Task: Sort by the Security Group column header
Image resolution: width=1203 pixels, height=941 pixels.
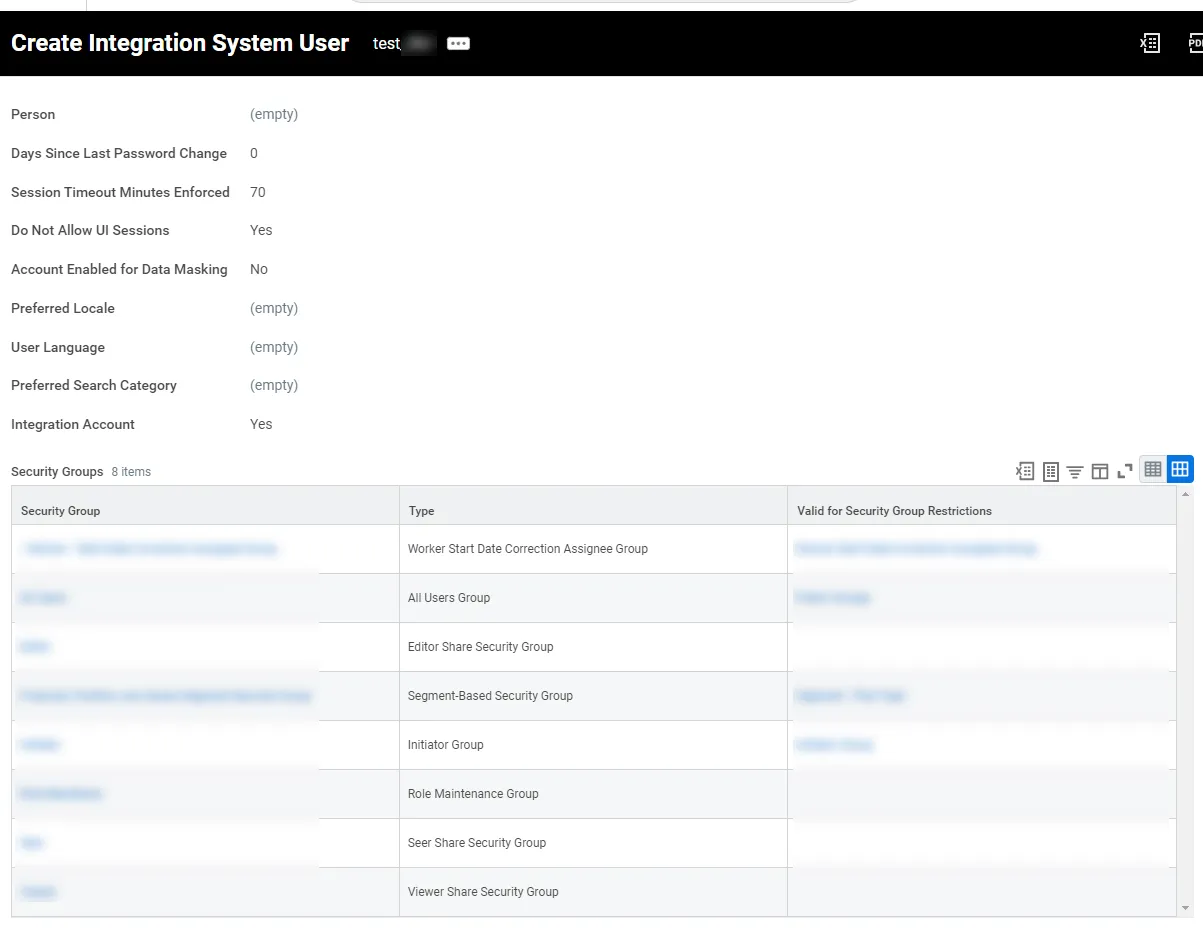Action: (x=61, y=511)
